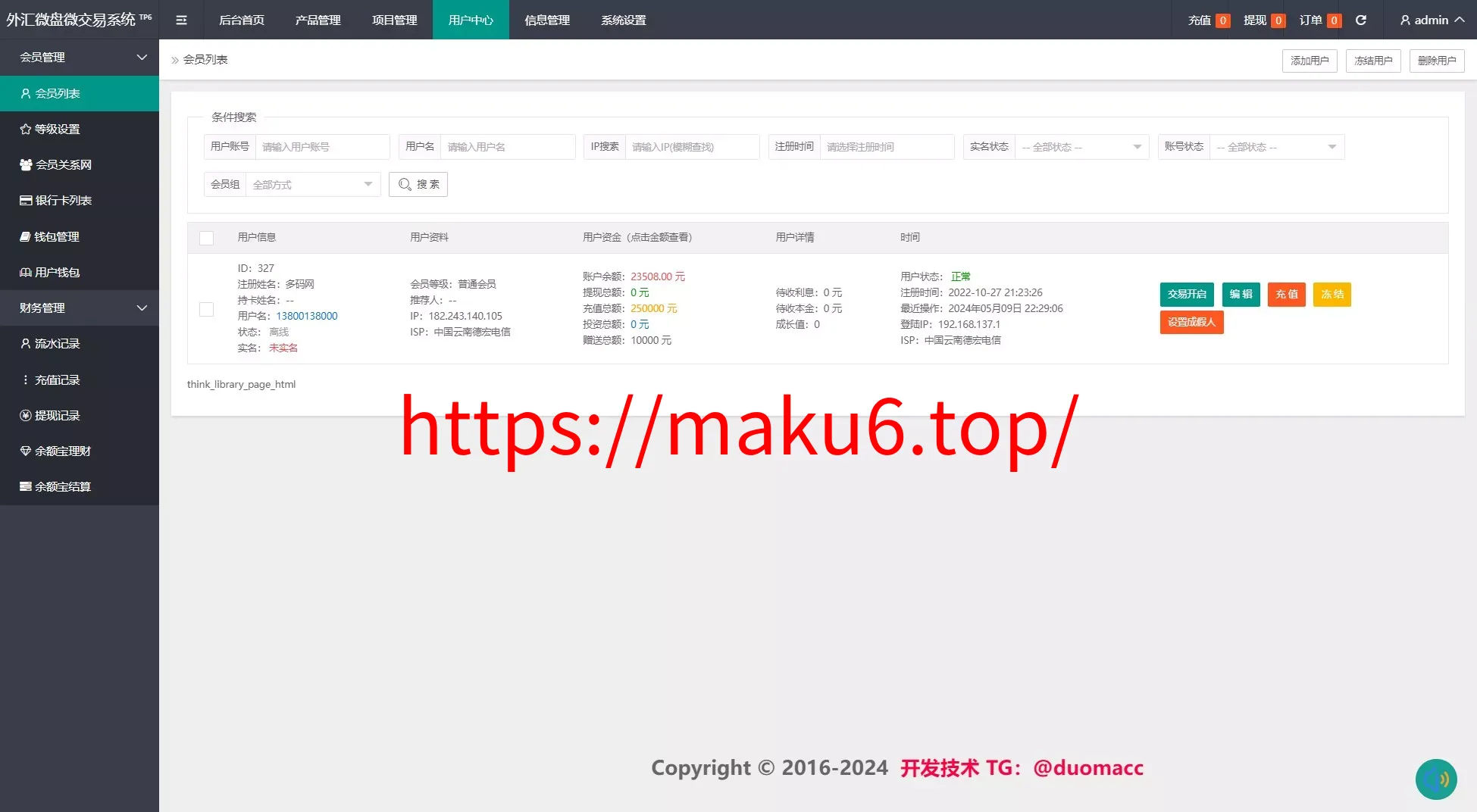Viewport: 1477px width, 812px height.
Task: Go to 系统设置 tab
Action: click(x=624, y=20)
